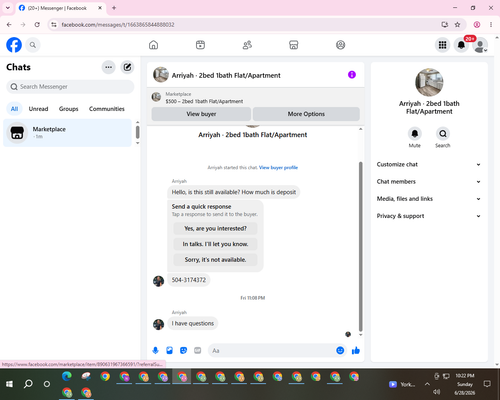The height and width of the screenshot is (400, 500).
Task: Click the Facebook search magnifier icon
Action: (33, 45)
